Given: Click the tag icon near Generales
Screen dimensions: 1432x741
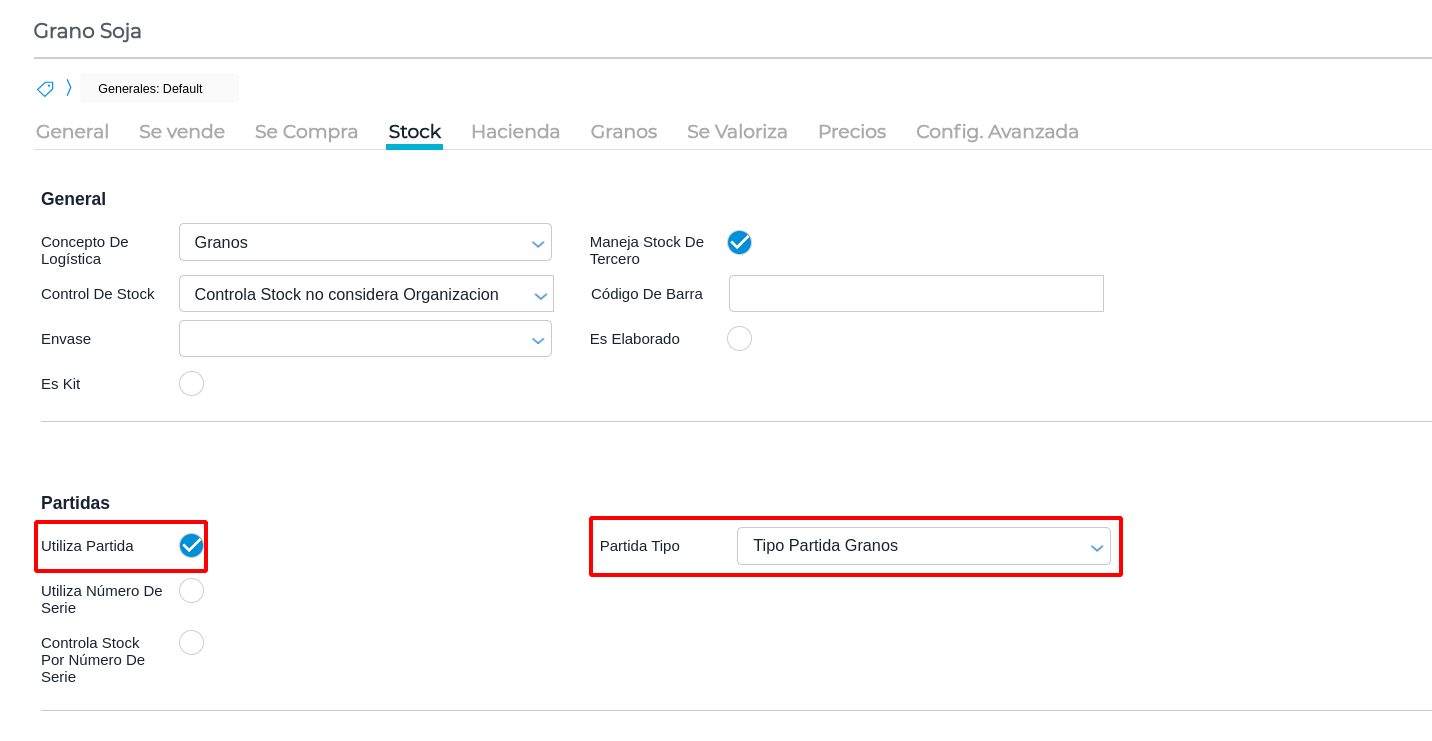Looking at the screenshot, I should tap(45, 88).
